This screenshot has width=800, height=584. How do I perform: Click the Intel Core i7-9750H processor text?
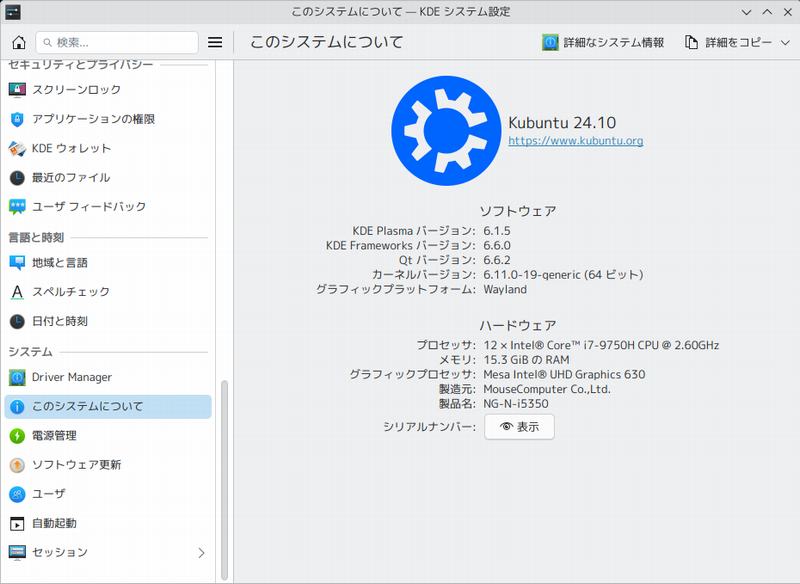601,345
